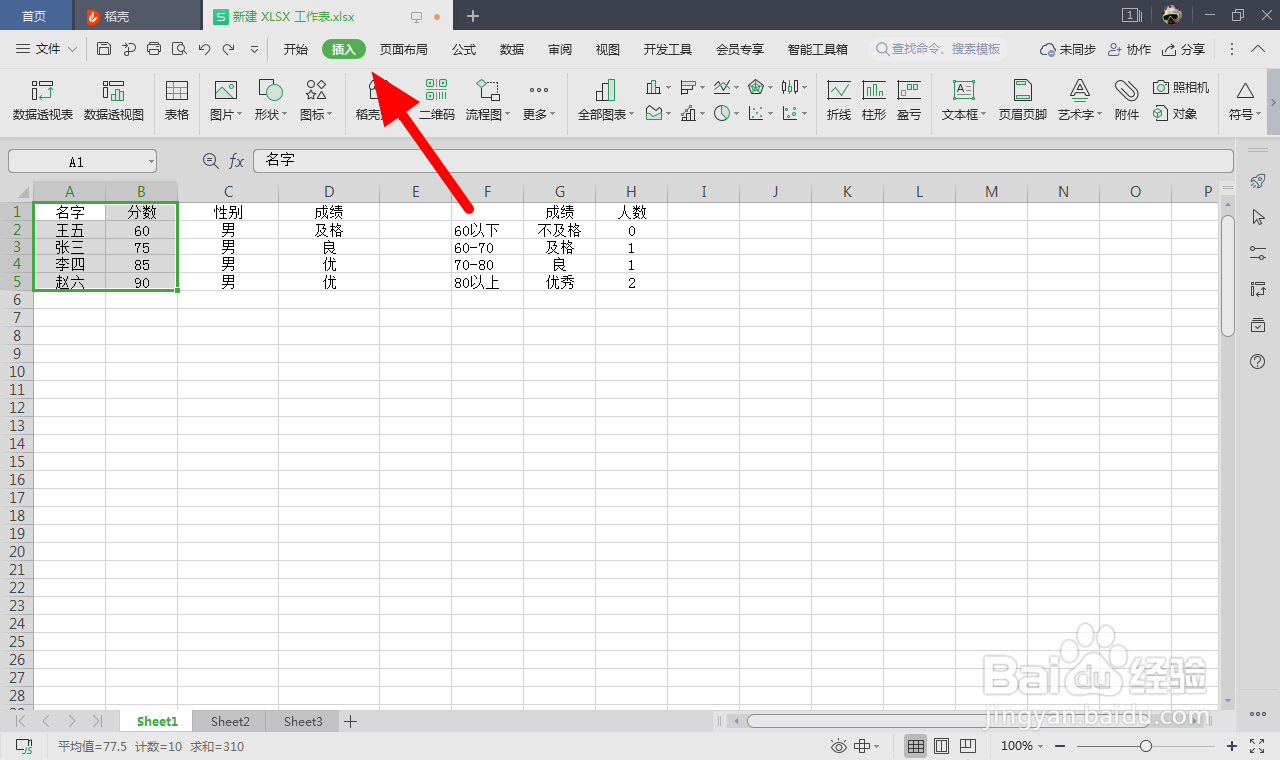The width and height of the screenshot is (1280, 760).
Task: Click the search commands box 查找命令
Action: coord(938,49)
